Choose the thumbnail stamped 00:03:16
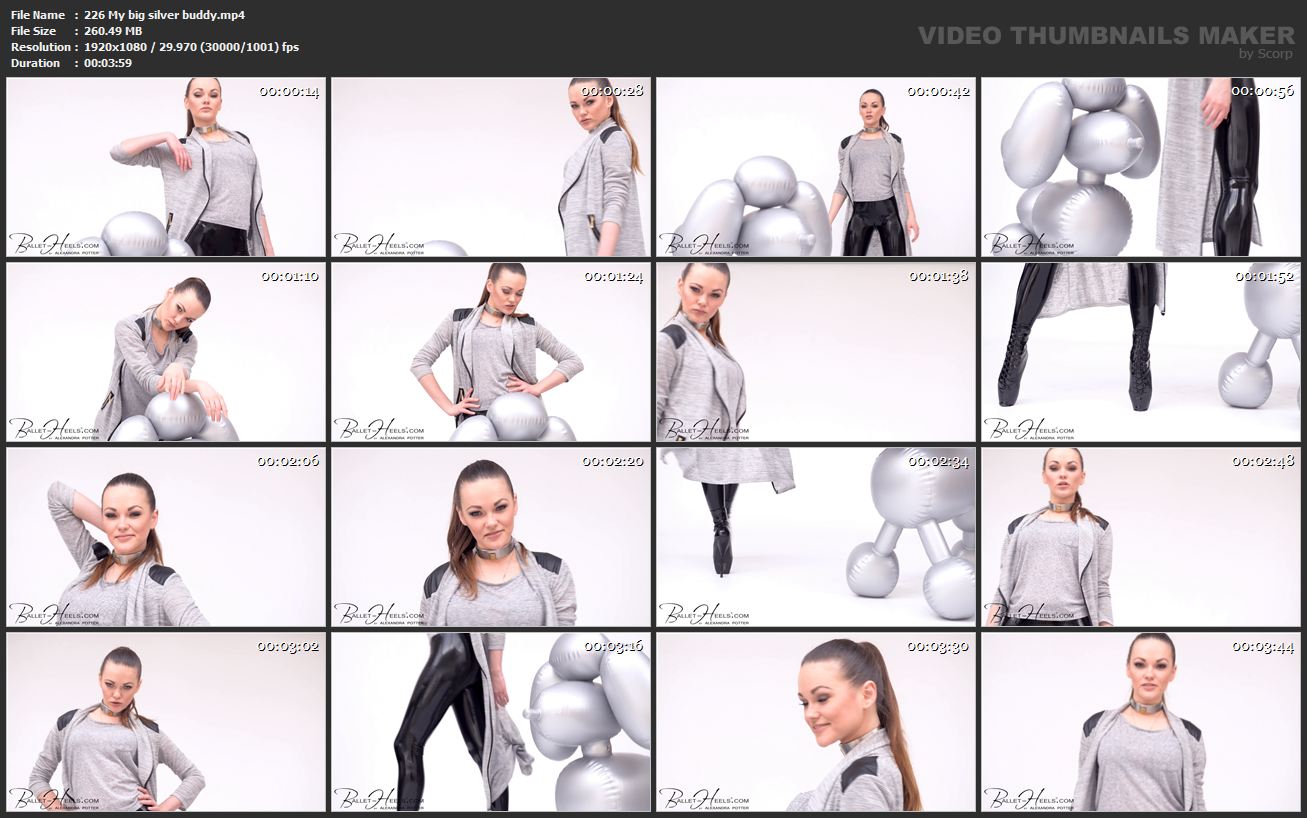The height and width of the screenshot is (818, 1307). pos(491,722)
